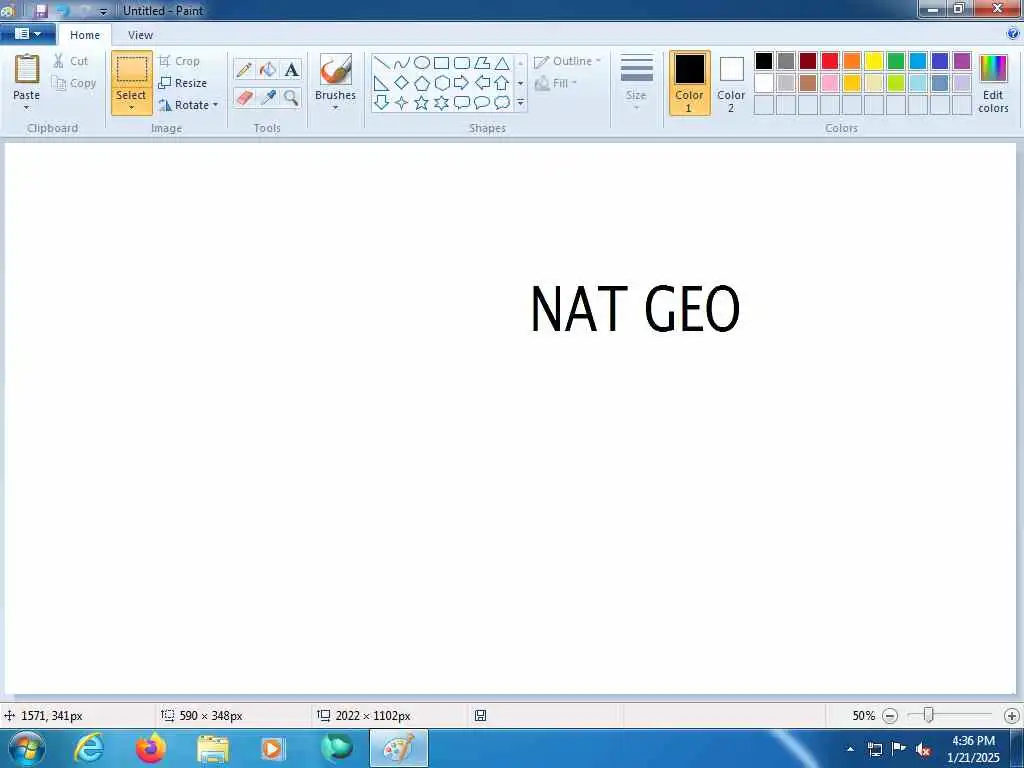Choose the Polygon shape

click(x=482, y=63)
